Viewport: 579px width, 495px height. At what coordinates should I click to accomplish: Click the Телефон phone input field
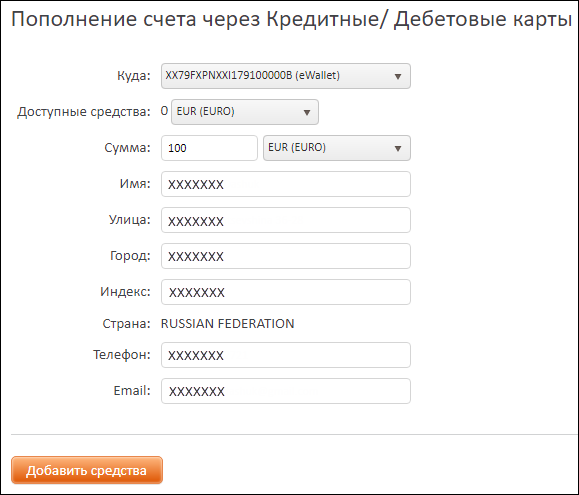coord(285,355)
